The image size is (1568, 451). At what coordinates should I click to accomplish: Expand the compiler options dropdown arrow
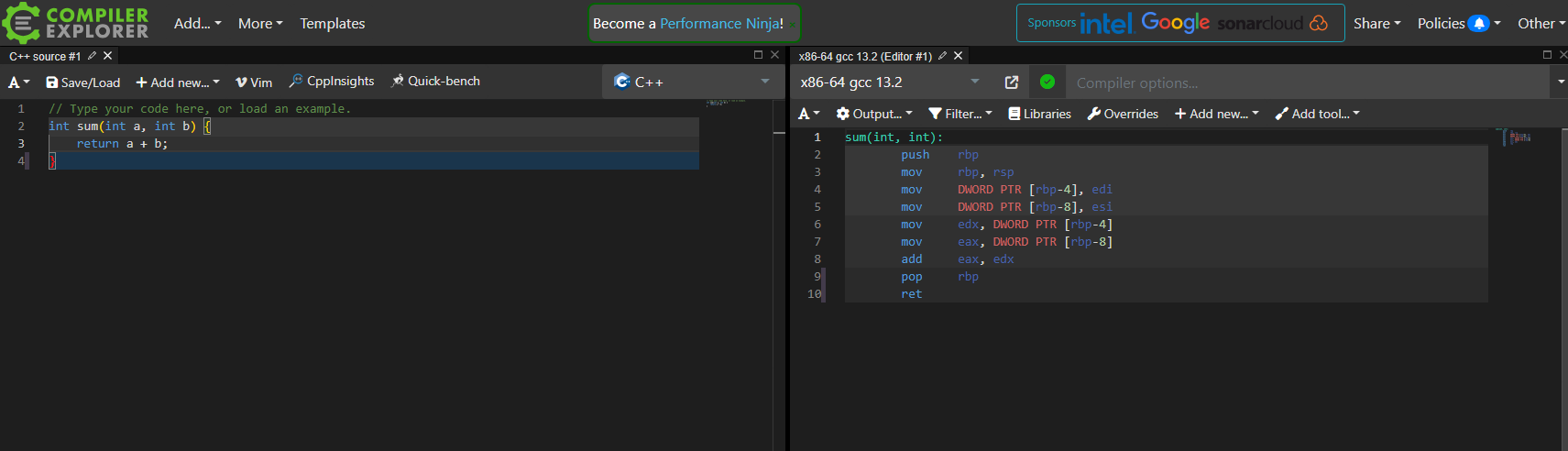pyautogui.click(x=1560, y=82)
